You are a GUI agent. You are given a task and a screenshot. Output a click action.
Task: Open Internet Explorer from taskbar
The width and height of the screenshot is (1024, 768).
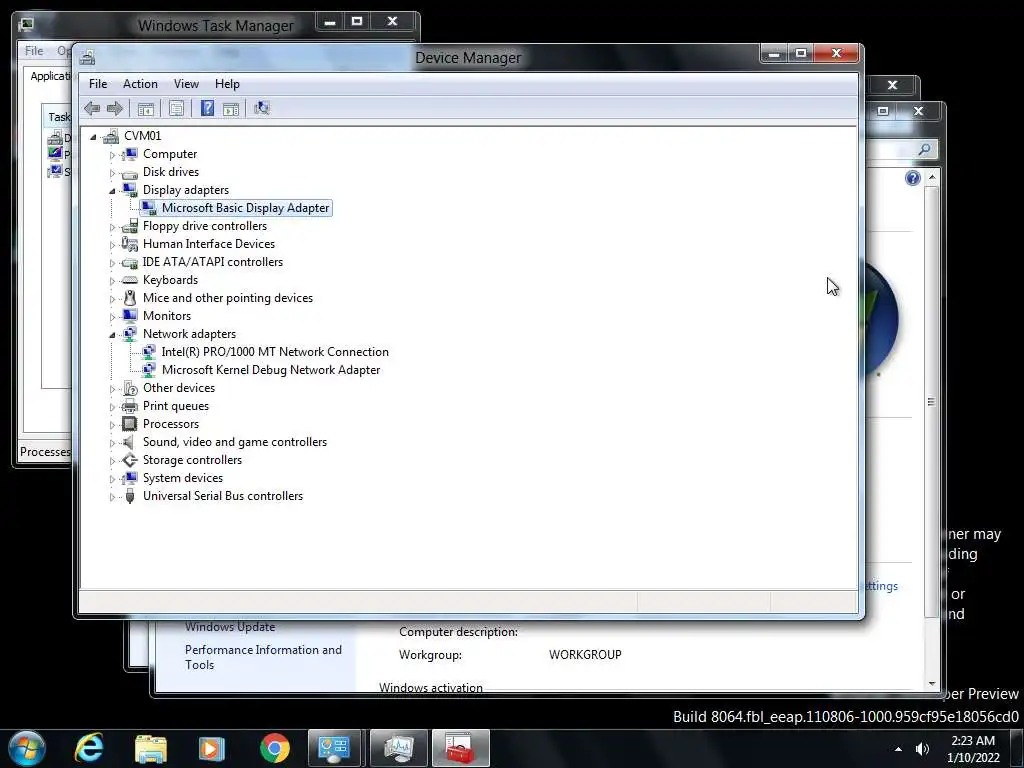pos(89,748)
